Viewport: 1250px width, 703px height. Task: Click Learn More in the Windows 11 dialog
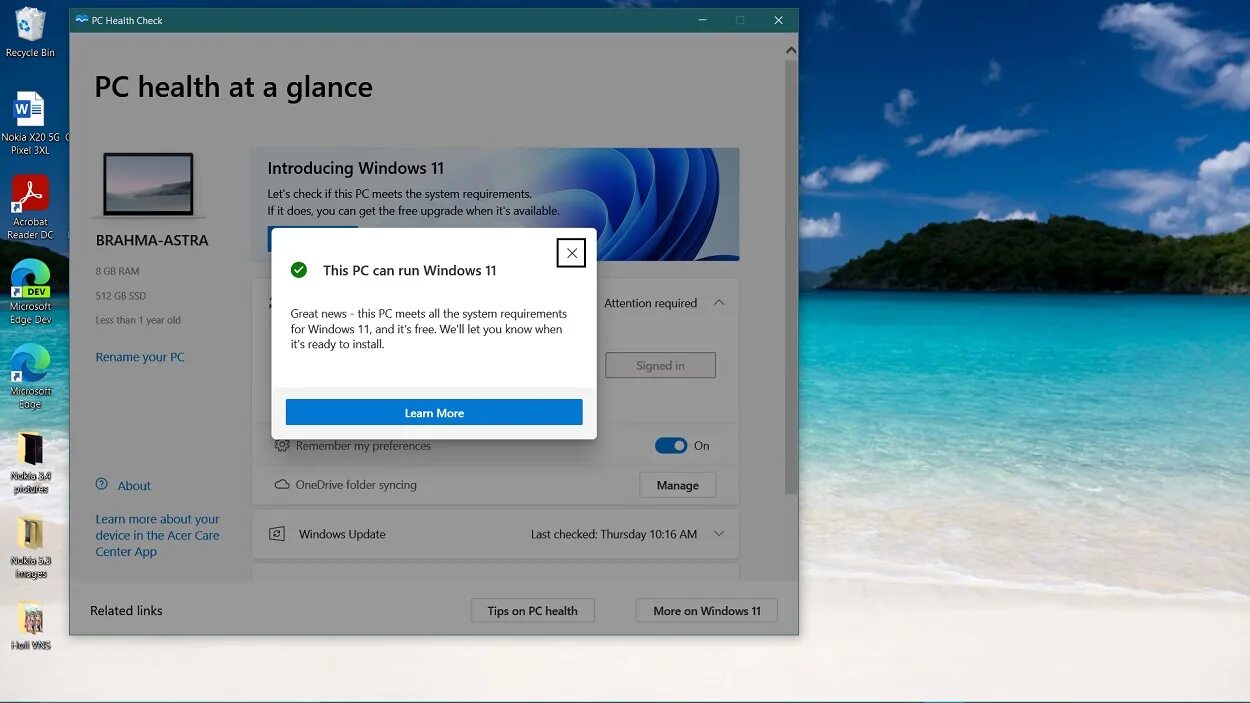tap(433, 412)
